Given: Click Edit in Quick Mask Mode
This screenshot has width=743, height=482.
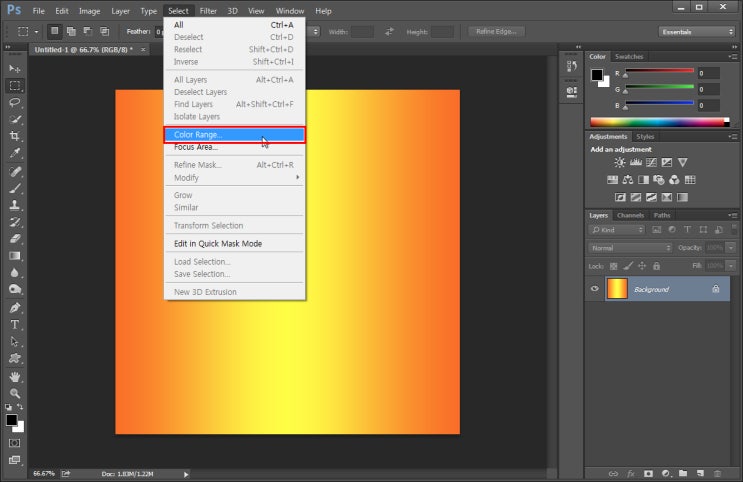Looking at the screenshot, I should pos(235,244).
